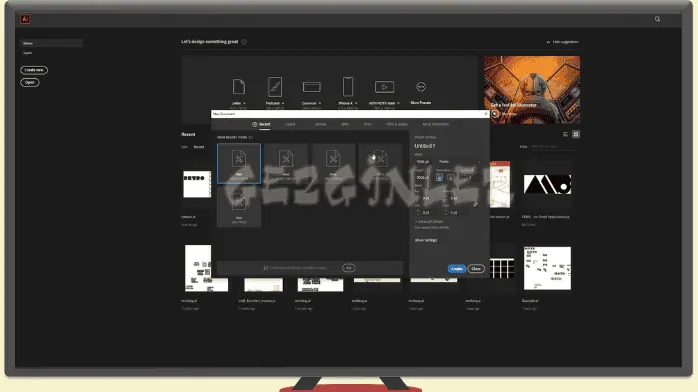Expand the Postcard preset dropdown chevron

[x=284, y=103]
